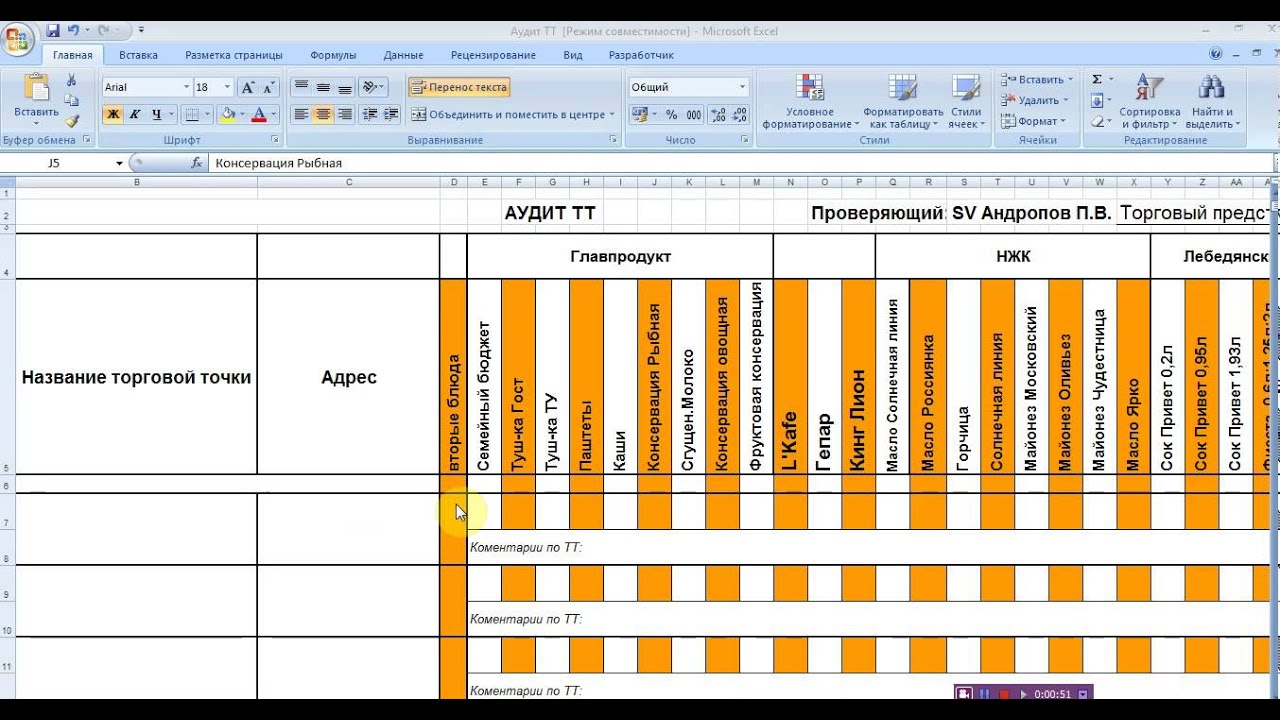The height and width of the screenshot is (720, 1280).
Task: Open Условное форматирование menu
Action: coord(810,101)
